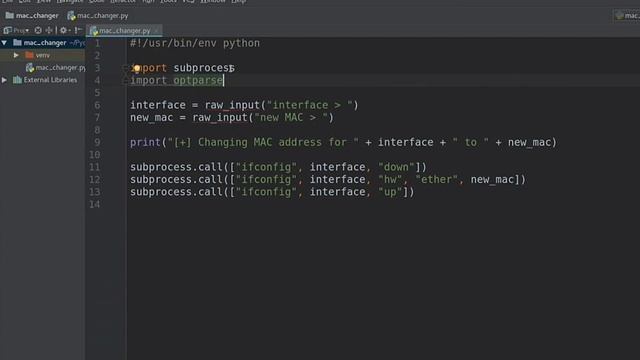This screenshot has height=360, width=640.
Task: Expand the venv folder
Action: coord(16,55)
